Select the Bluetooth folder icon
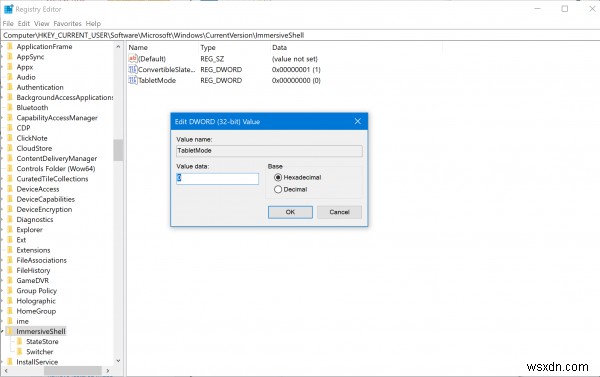Viewport: 600px width, 377px height. [10, 108]
